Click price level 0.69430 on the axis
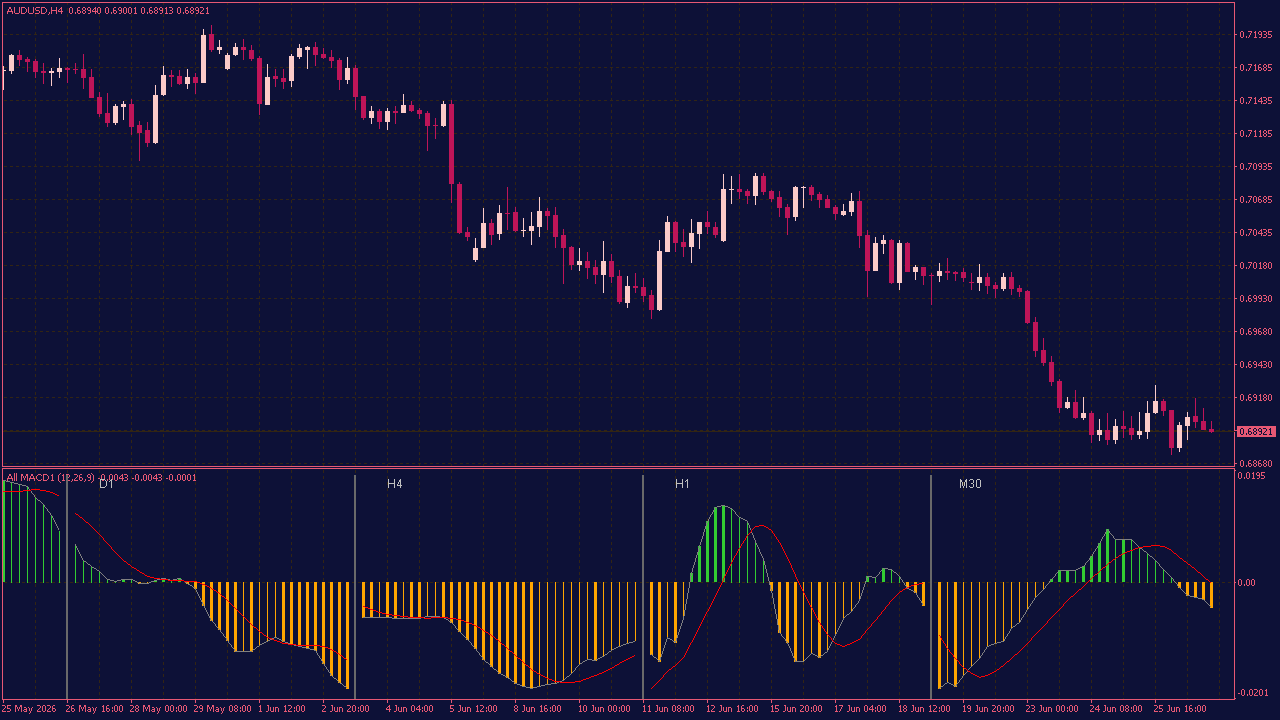Image resolution: width=1280 pixels, height=720 pixels. pyautogui.click(x=1256, y=365)
